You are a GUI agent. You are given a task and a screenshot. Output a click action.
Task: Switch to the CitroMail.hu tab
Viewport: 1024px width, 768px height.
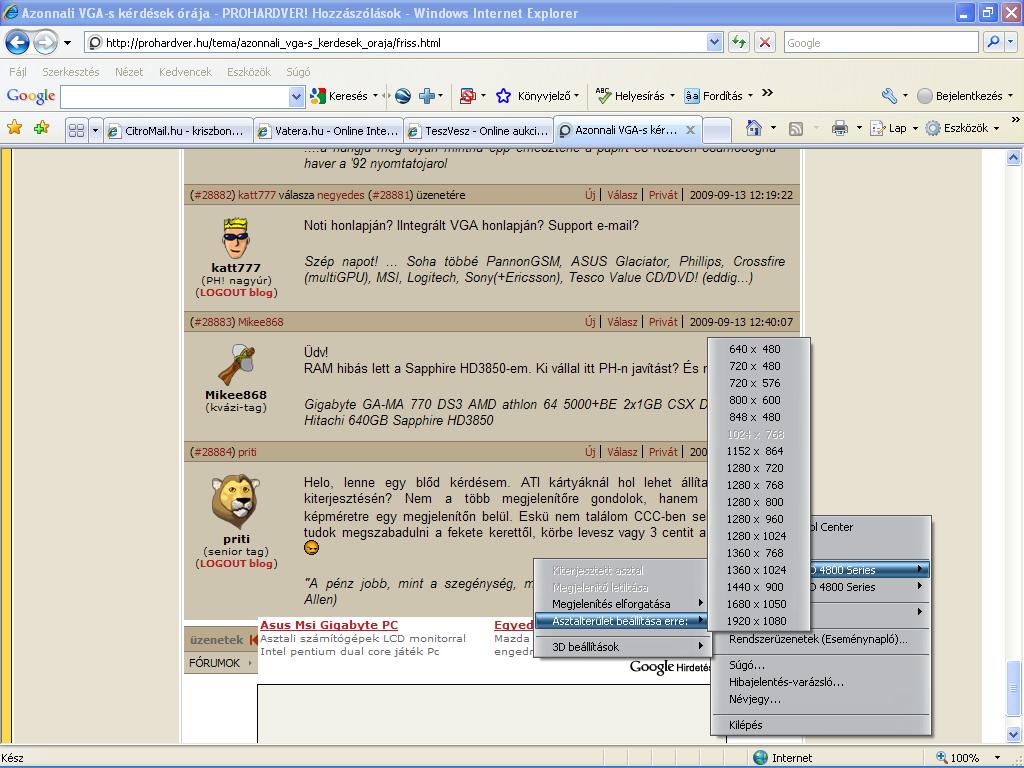178,131
